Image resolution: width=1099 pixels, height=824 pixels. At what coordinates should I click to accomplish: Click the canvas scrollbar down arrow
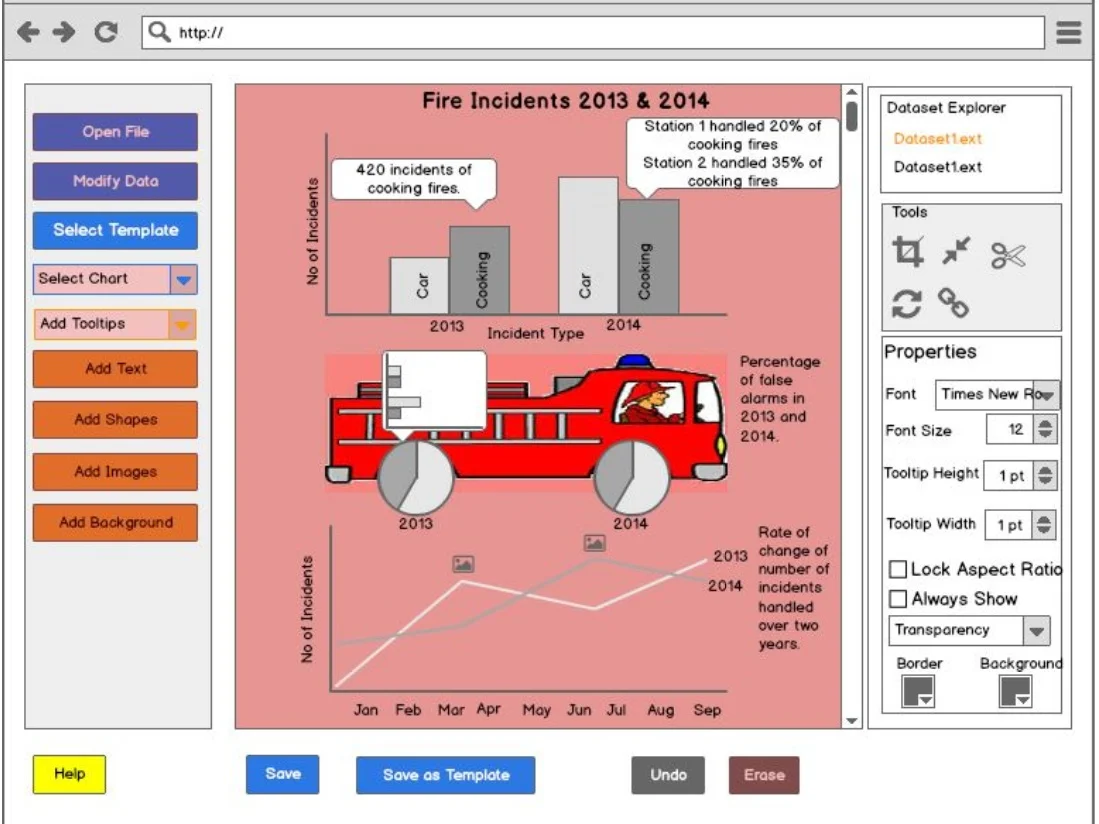click(852, 721)
